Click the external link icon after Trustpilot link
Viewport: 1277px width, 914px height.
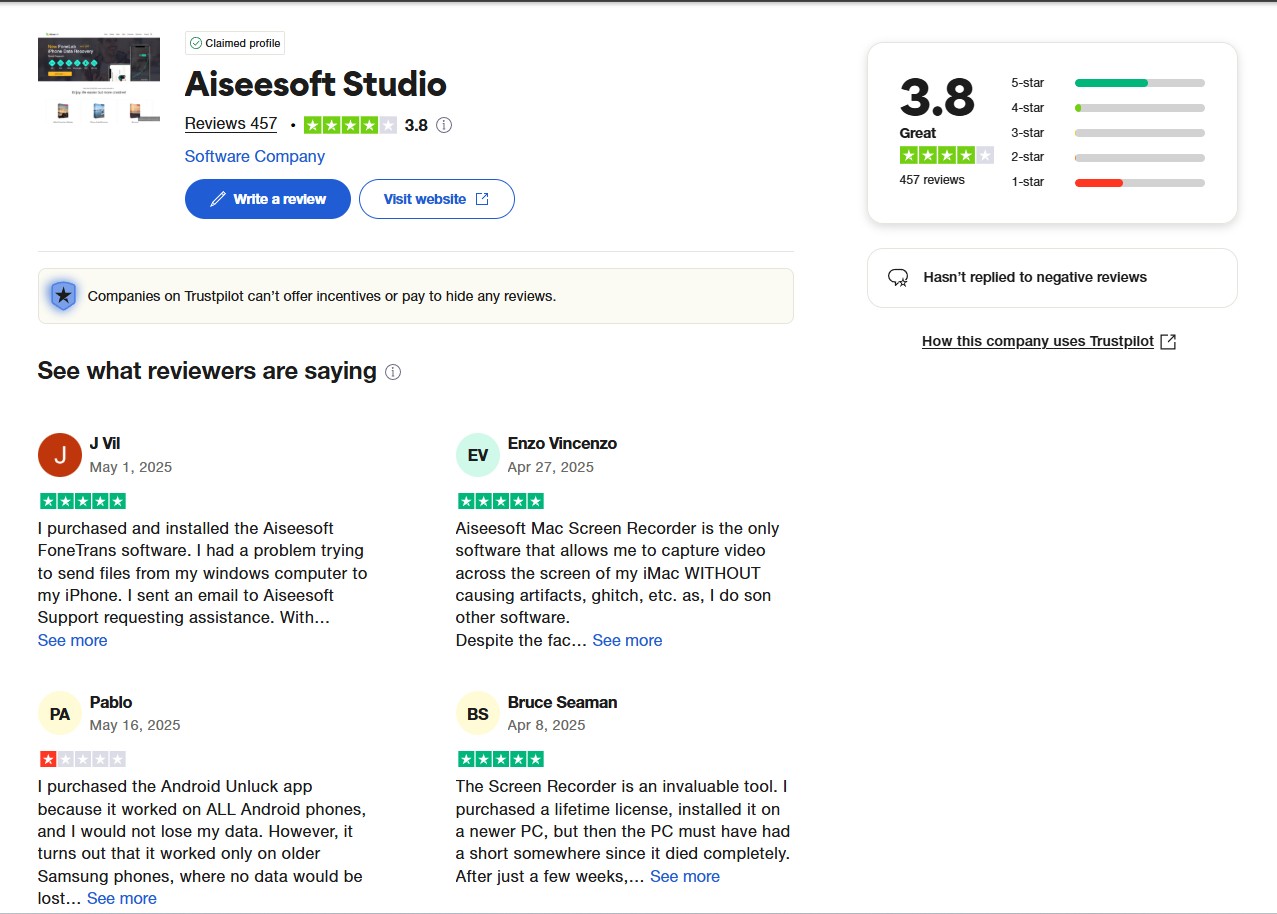pos(1168,342)
